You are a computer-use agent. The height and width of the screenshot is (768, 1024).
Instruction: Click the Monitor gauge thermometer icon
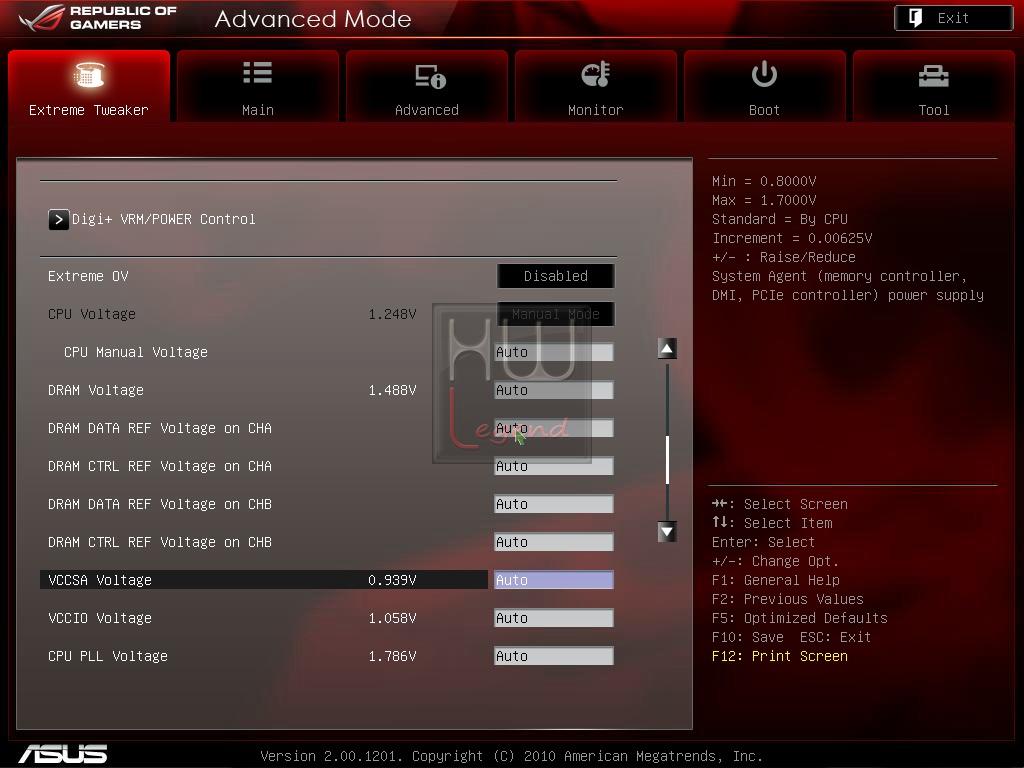click(596, 74)
